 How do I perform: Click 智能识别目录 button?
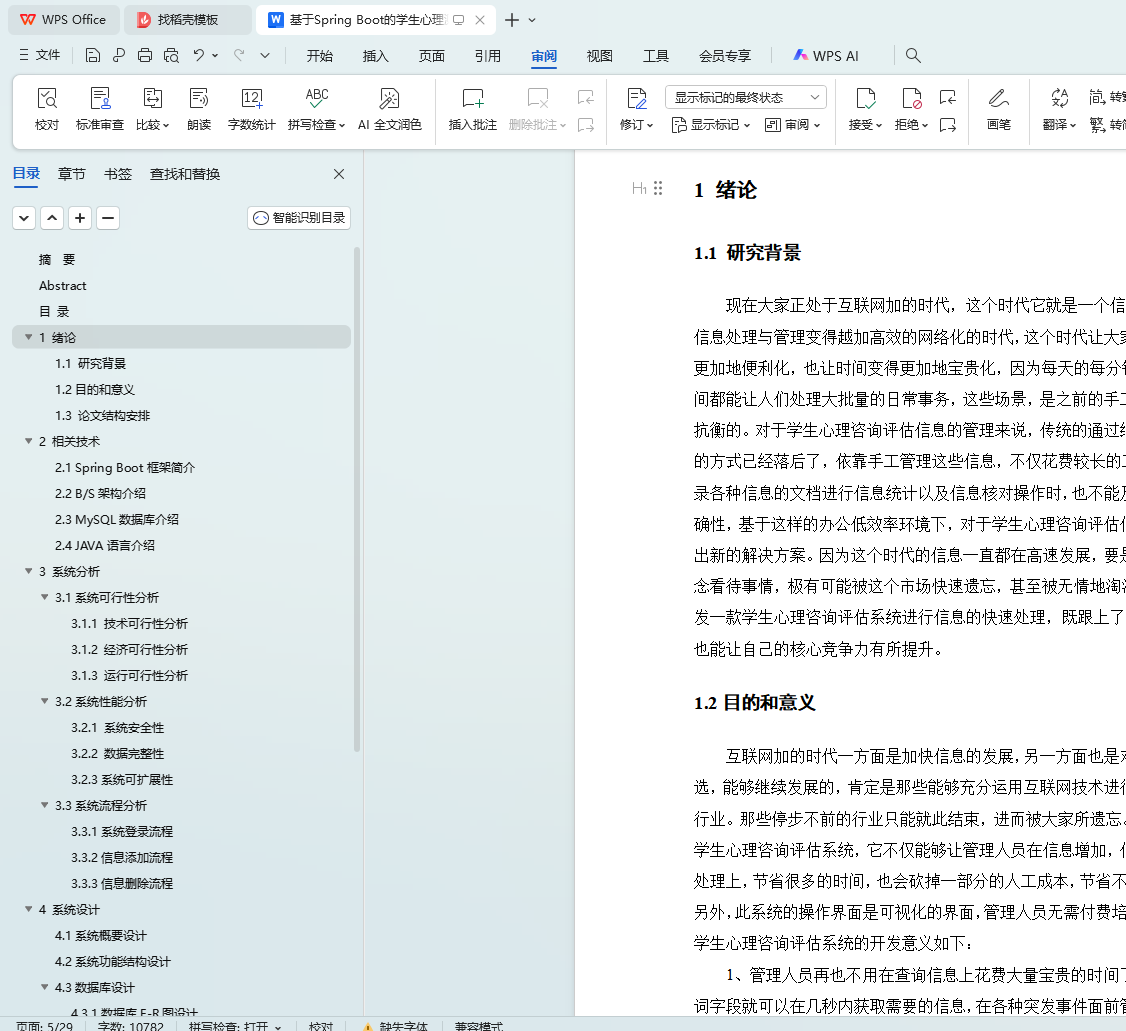[299, 218]
